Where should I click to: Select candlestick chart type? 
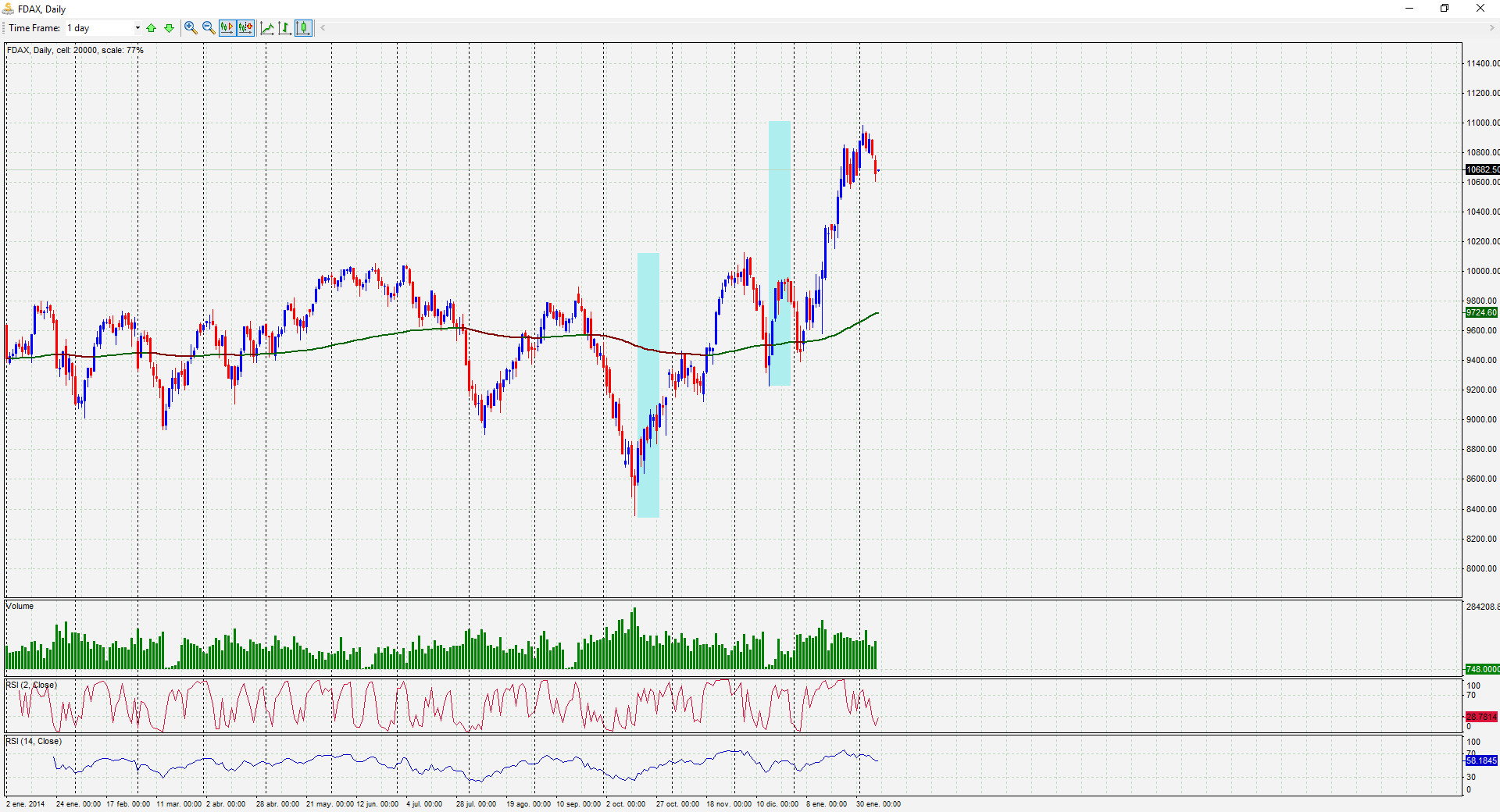tap(303, 28)
